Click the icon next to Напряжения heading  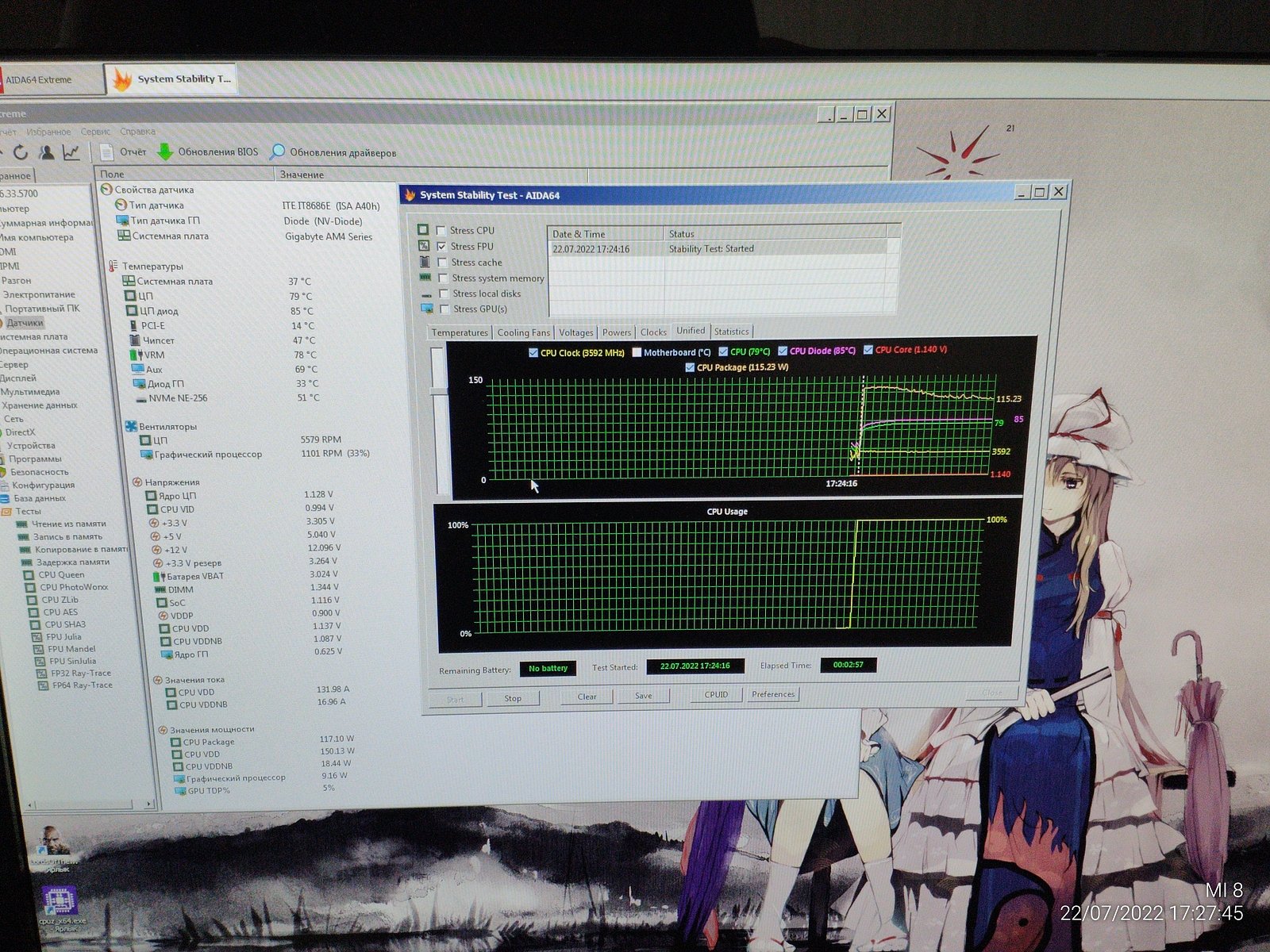click(x=137, y=482)
